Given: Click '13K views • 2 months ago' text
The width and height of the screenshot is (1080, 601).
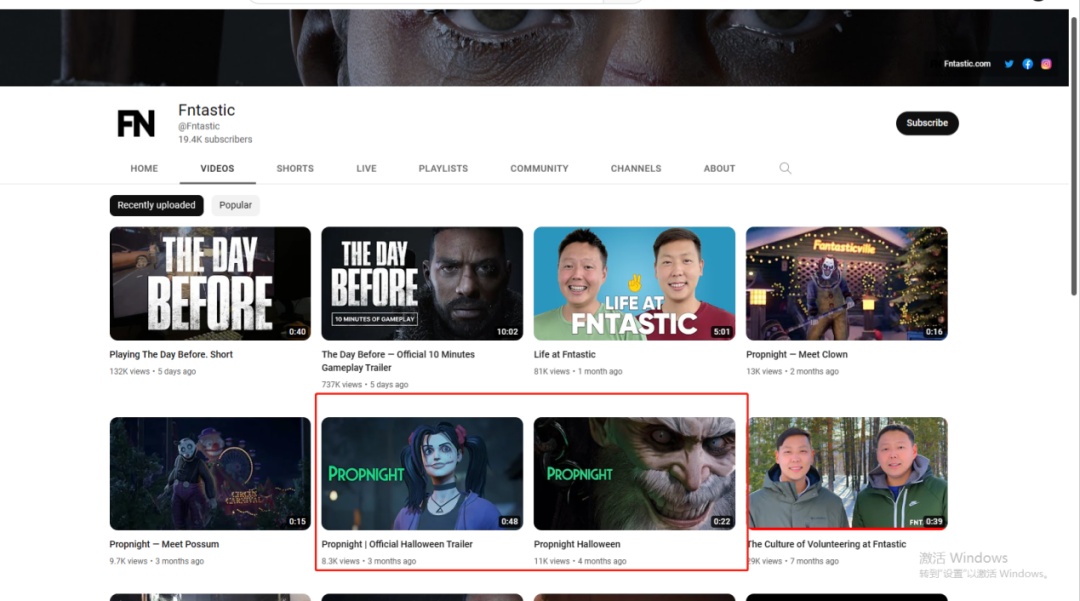Looking at the screenshot, I should click(792, 372).
